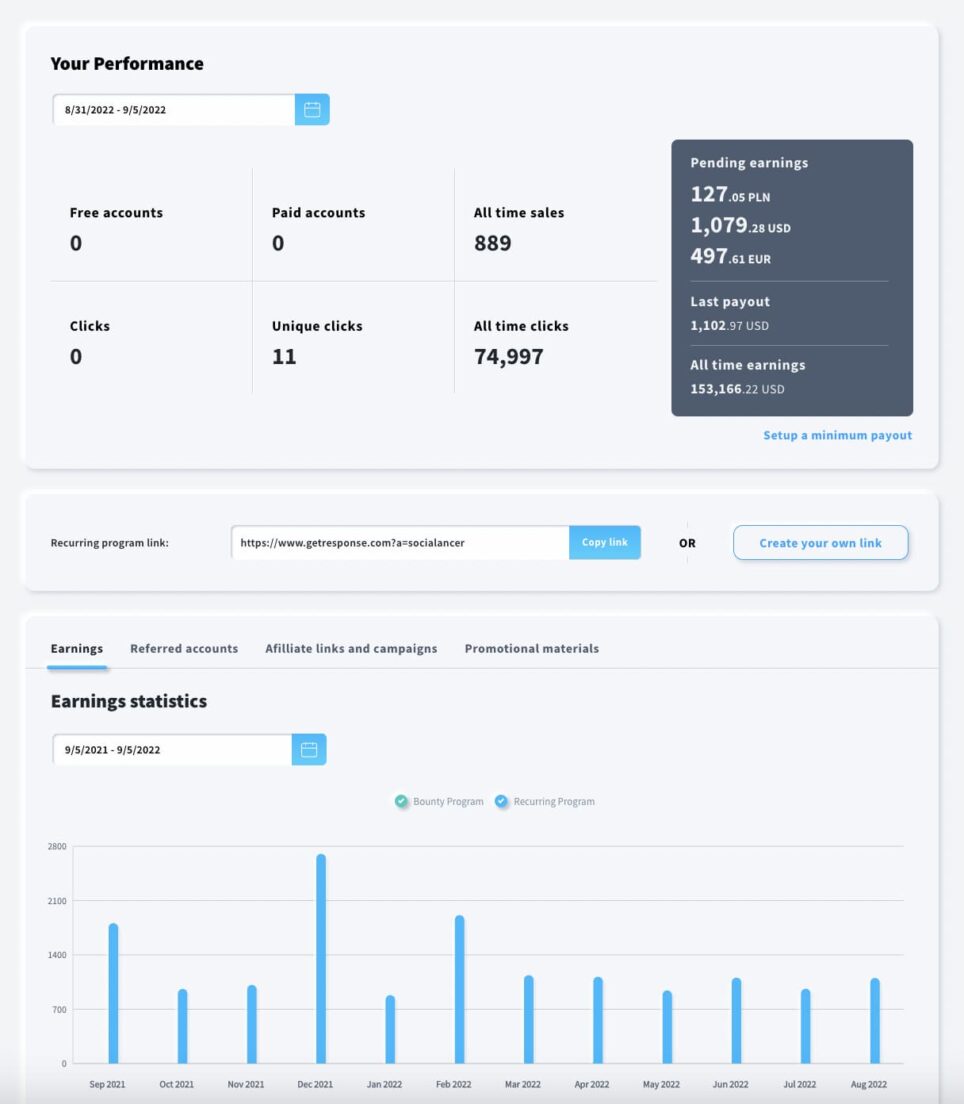Image resolution: width=964 pixels, height=1104 pixels.
Task: Switch to the Referred accounts tab
Action: 184,648
